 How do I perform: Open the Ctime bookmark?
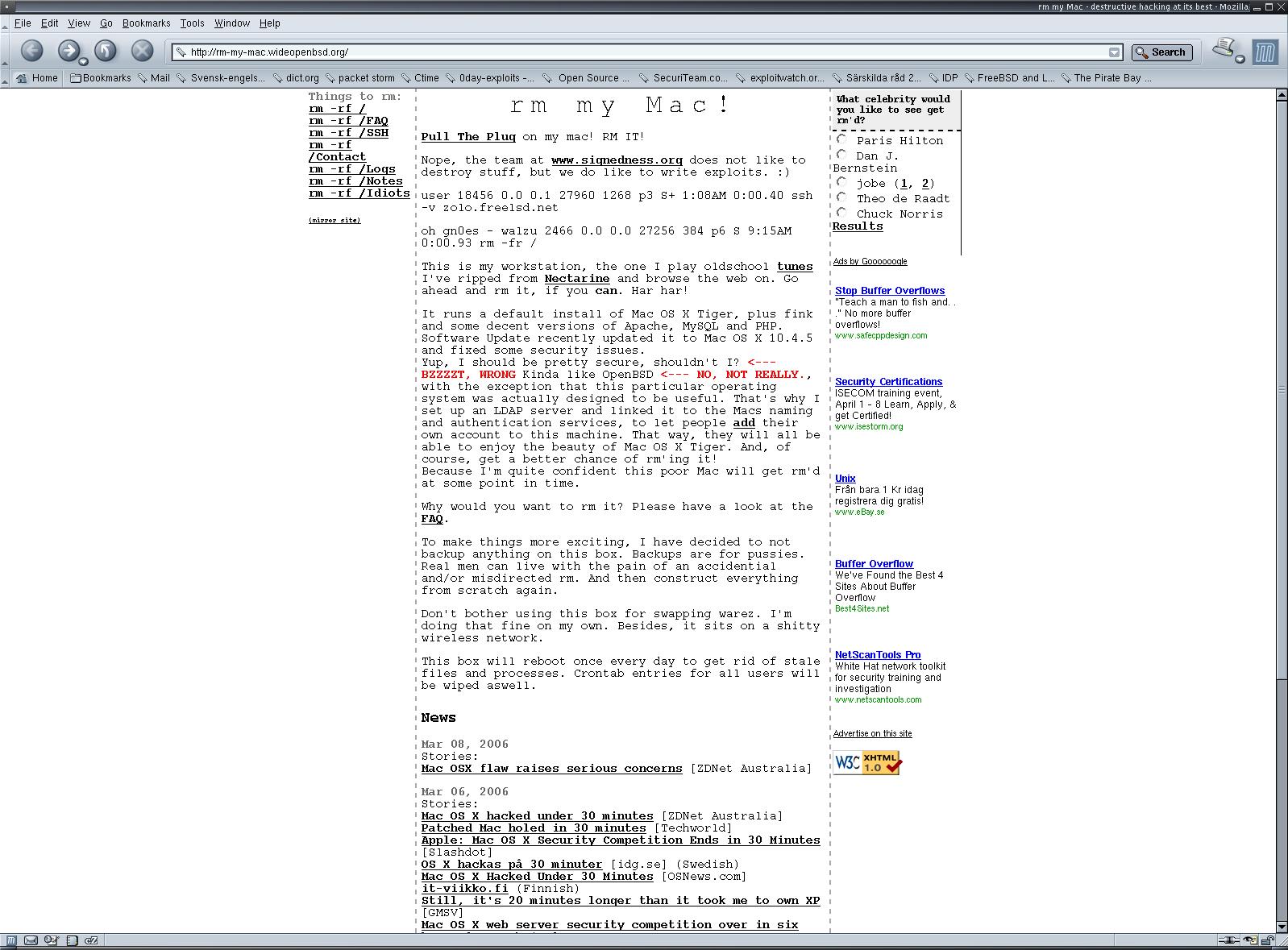[x=420, y=78]
